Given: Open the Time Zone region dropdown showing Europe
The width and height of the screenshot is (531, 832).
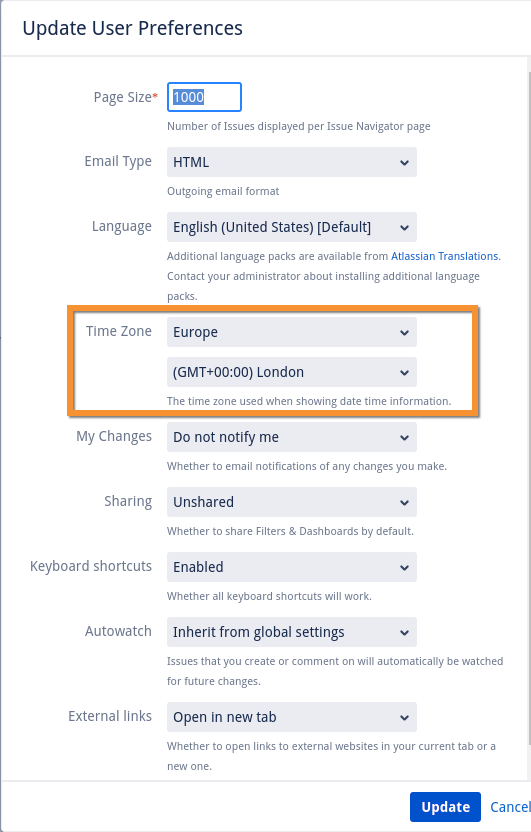Looking at the screenshot, I should pos(292,332).
